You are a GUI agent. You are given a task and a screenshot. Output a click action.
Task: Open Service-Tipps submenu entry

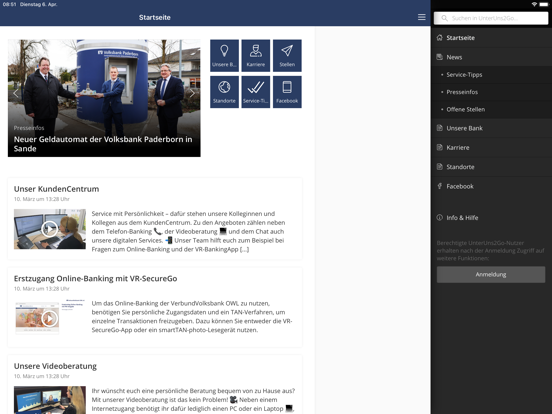pyautogui.click(x=491, y=75)
